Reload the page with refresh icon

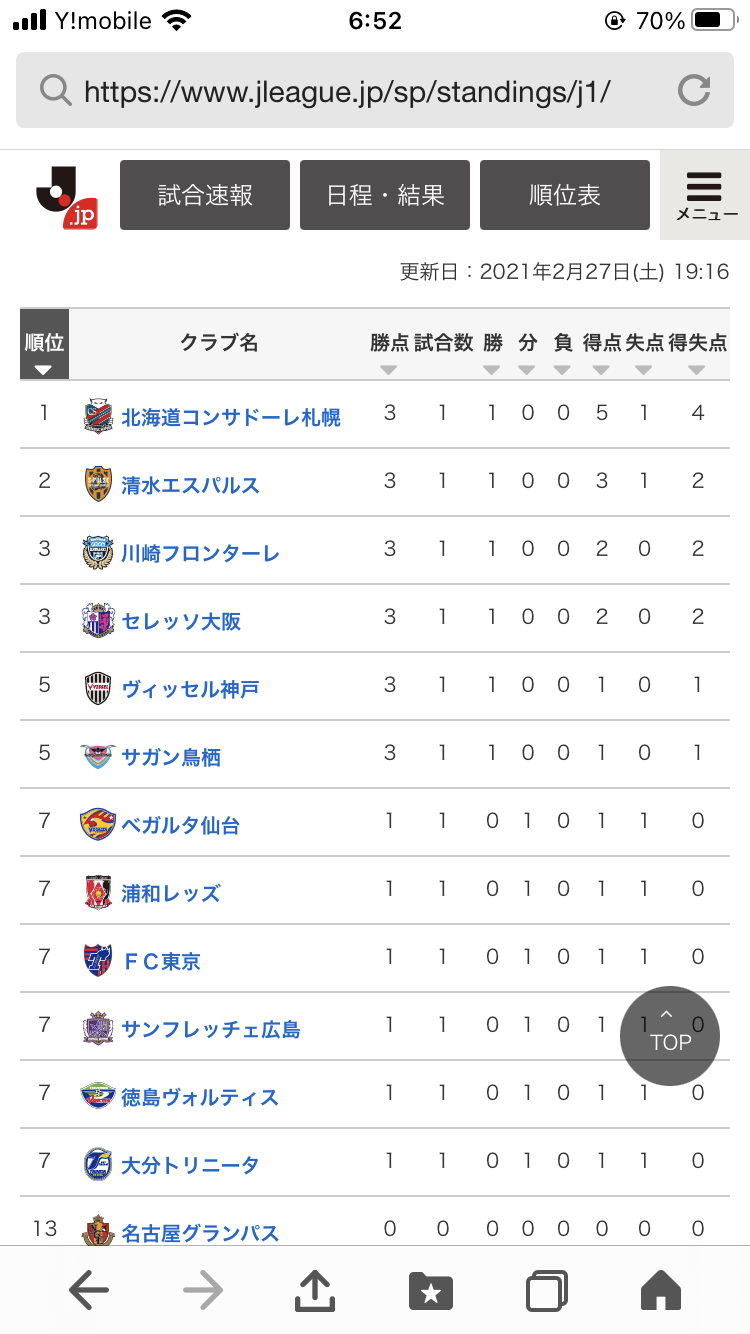pos(693,91)
